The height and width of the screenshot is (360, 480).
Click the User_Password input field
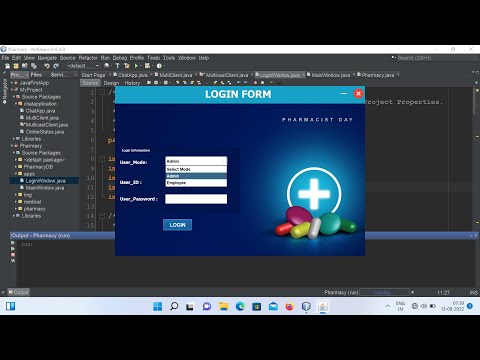pyautogui.click(x=196, y=199)
